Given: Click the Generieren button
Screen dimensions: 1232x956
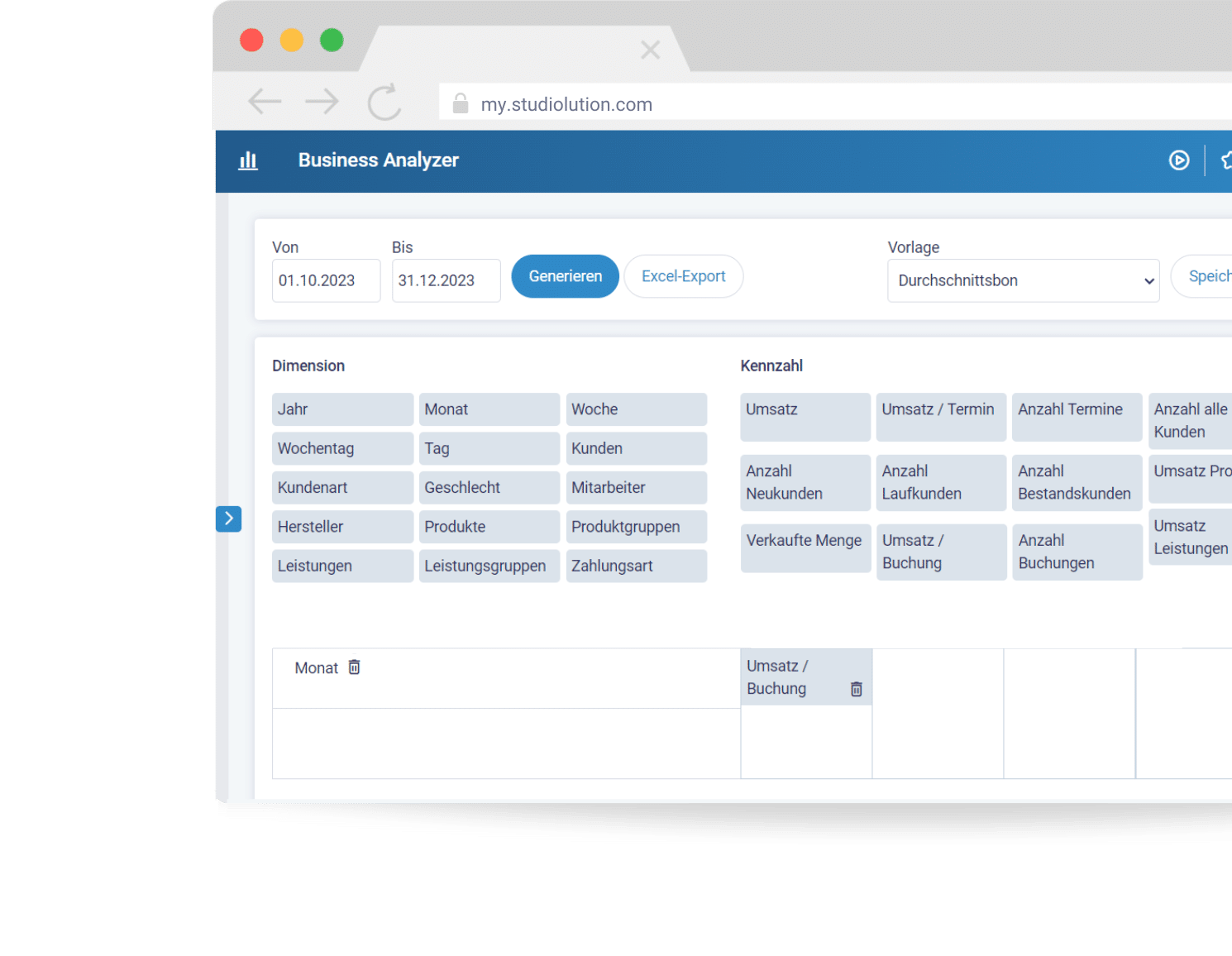Looking at the screenshot, I should point(565,276).
